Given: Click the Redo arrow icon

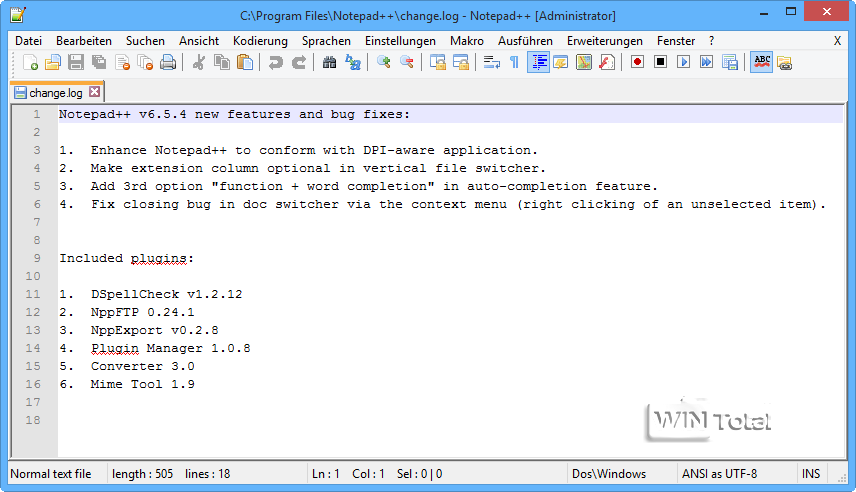Looking at the screenshot, I should point(299,62).
